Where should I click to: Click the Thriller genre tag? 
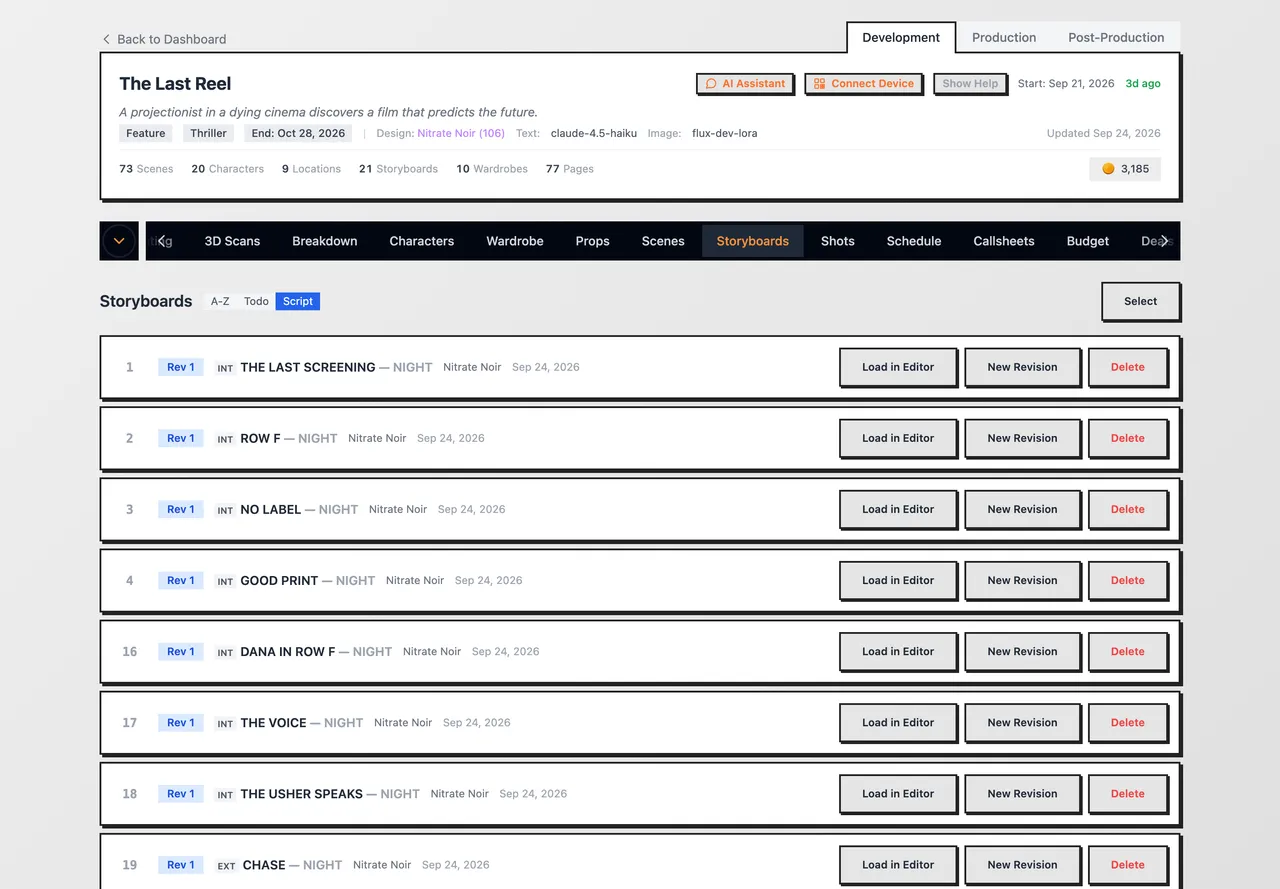(x=209, y=133)
